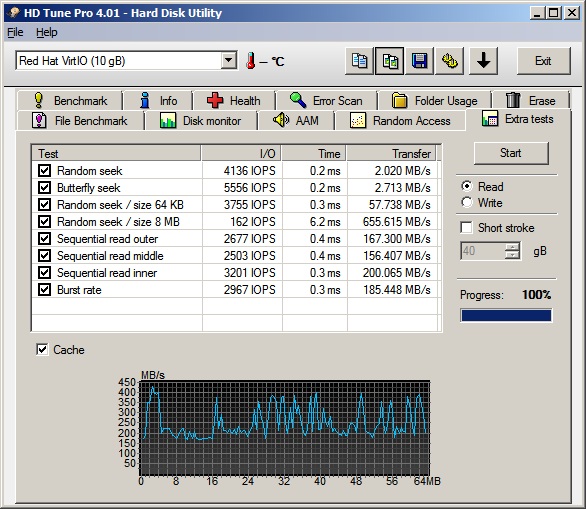Click the Test column header
This screenshot has height=509, width=586.
pyautogui.click(x=116, y=153)
